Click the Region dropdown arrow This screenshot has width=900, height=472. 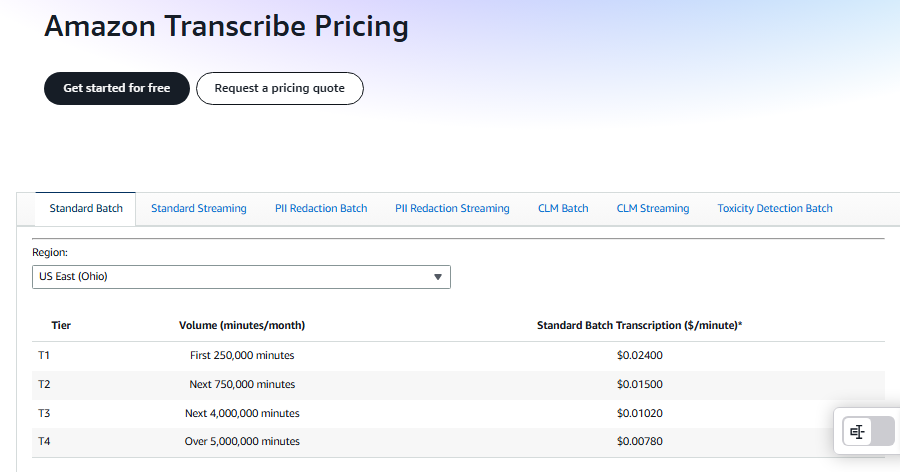pyautogui.click(x=437, y=277)
